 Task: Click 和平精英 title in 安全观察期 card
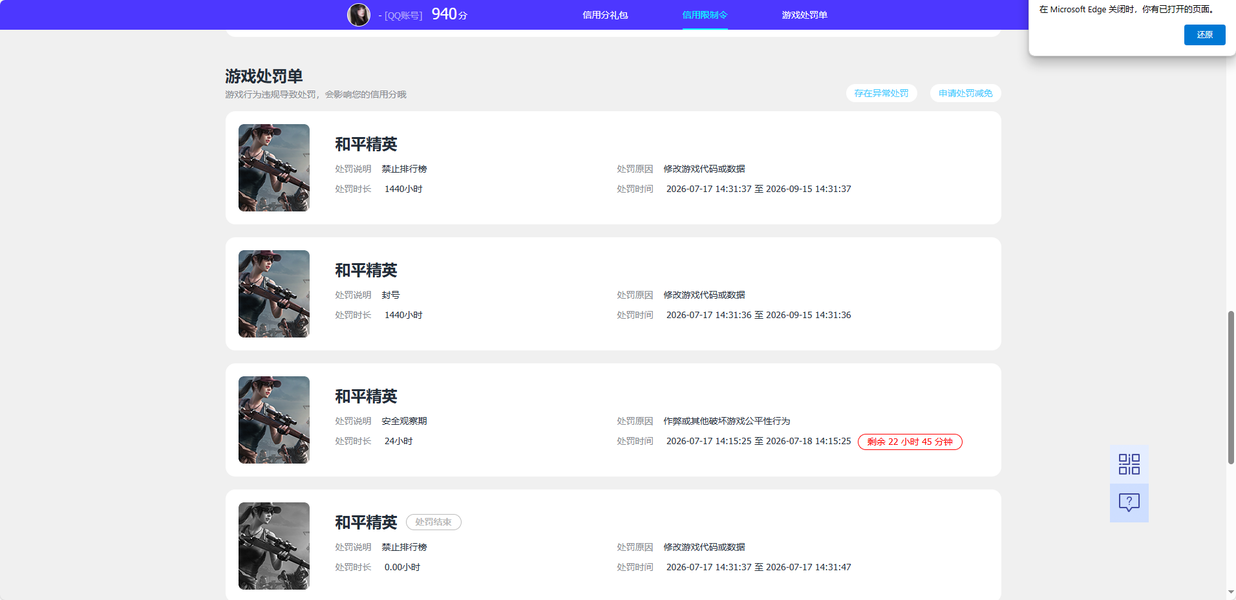point(366,396)
